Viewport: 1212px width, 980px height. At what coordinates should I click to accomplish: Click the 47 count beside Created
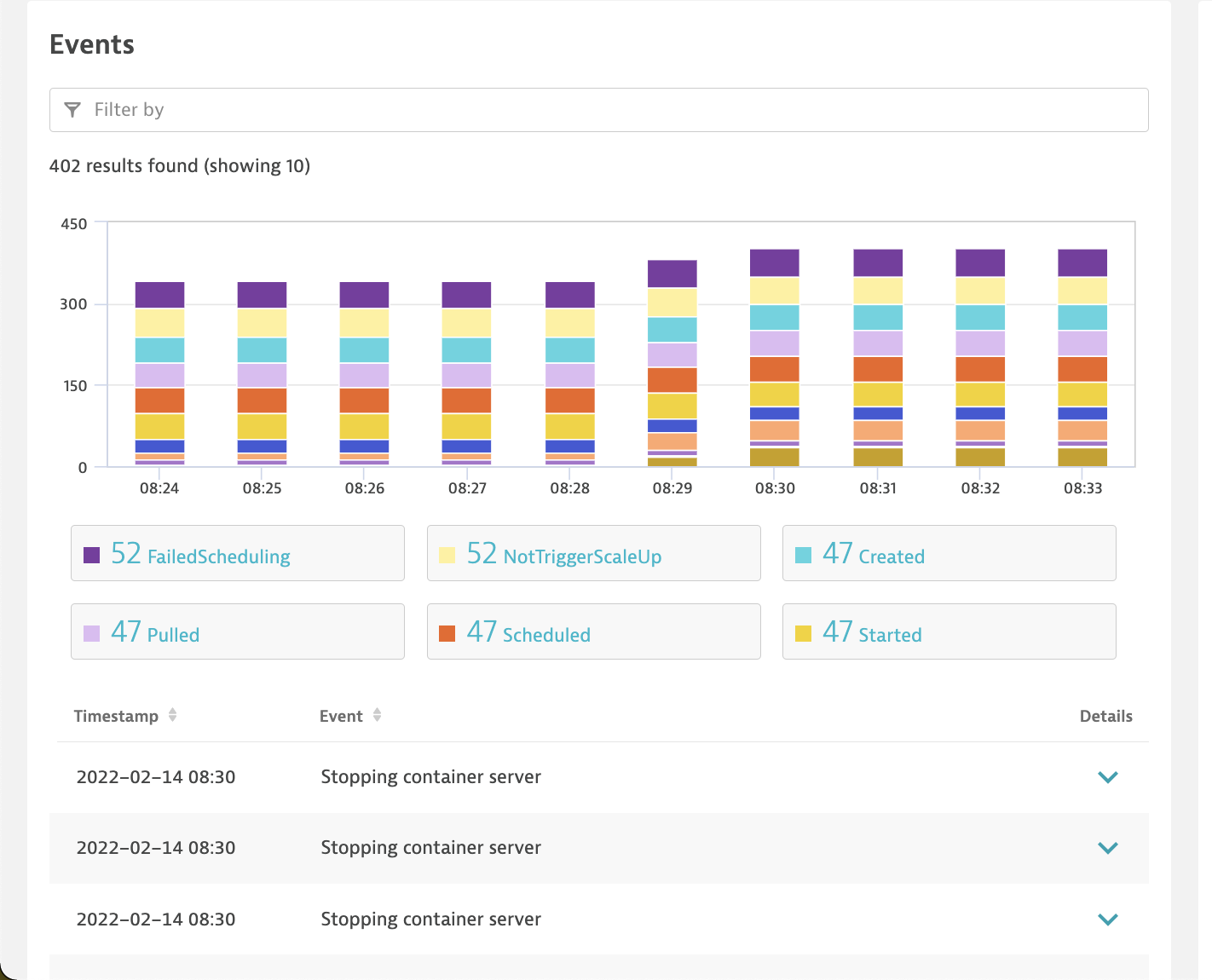coord(838,553)
